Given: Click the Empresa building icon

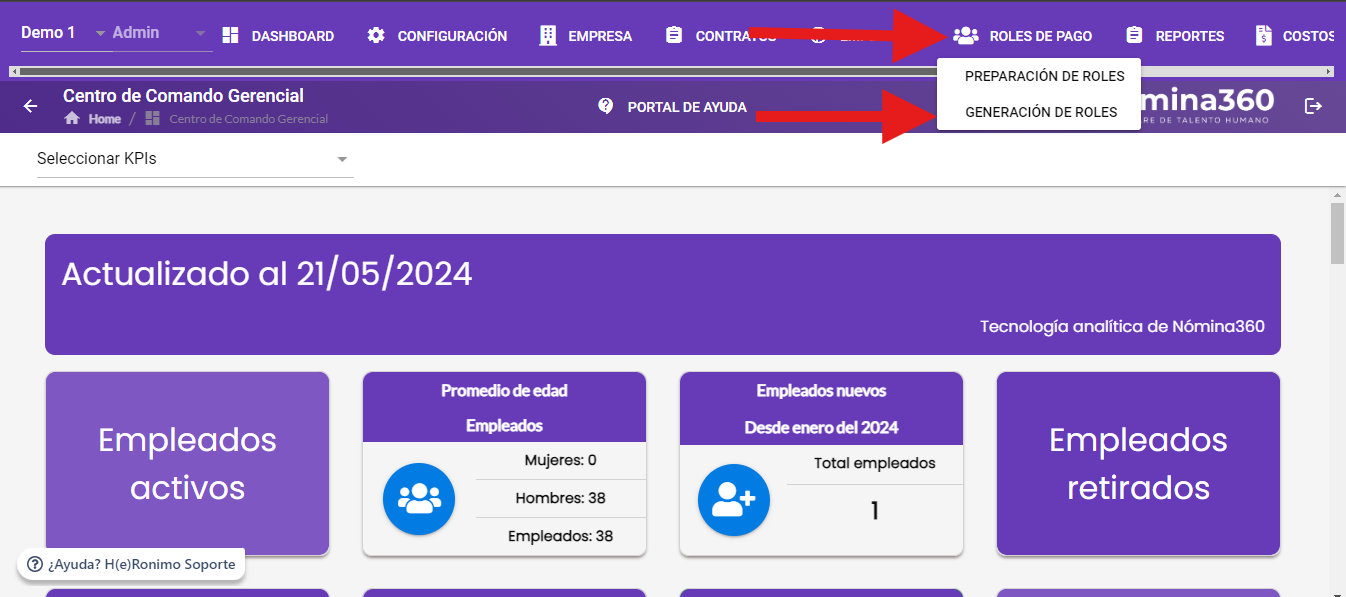Looking at the screenshot, I should coord(547,36).
